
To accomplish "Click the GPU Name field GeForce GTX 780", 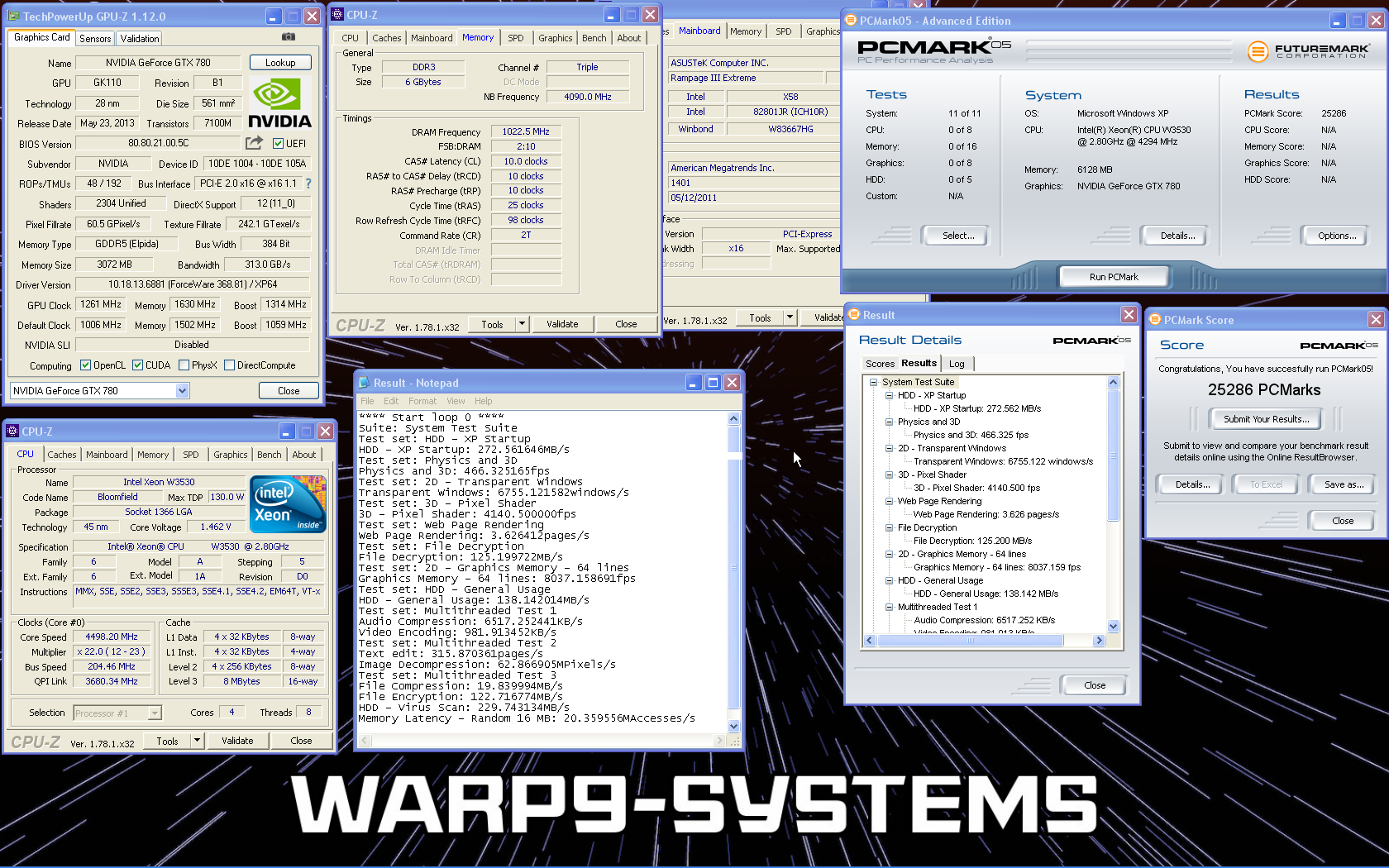I will coord(158,63).
